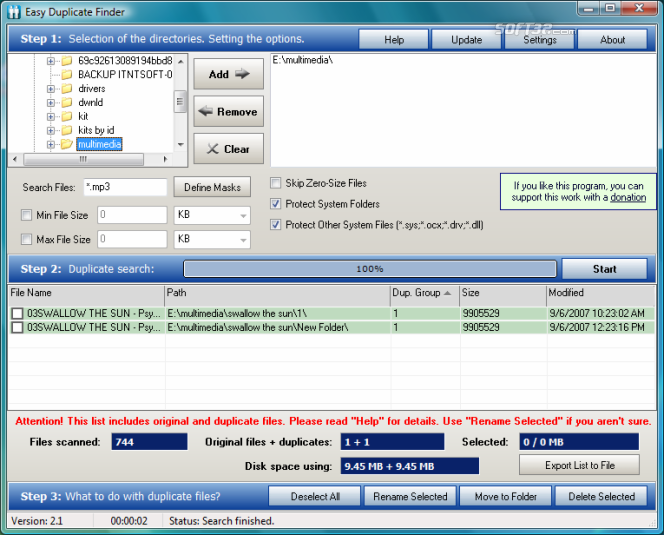The height and width of the screenshot is (535, 664).
Task: Click folder icon beside kits by id
Action: click(67, 130)
